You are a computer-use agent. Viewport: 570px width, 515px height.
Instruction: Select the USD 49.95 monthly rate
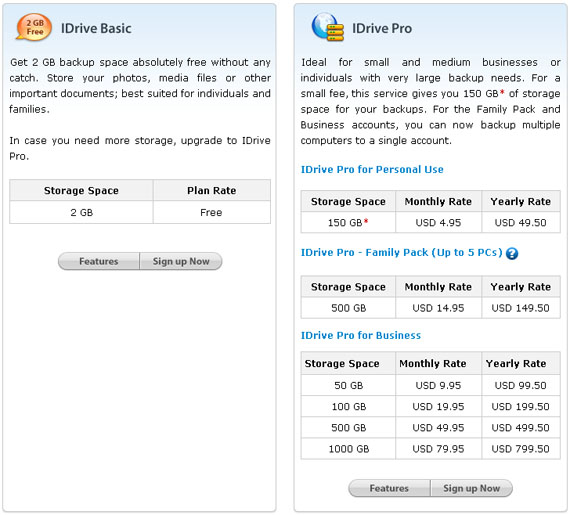(438, 427)
